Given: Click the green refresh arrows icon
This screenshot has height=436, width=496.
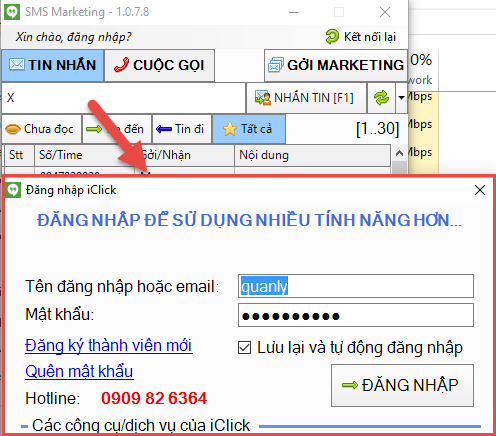Looking at the screenshot, I should pos(381,98).
